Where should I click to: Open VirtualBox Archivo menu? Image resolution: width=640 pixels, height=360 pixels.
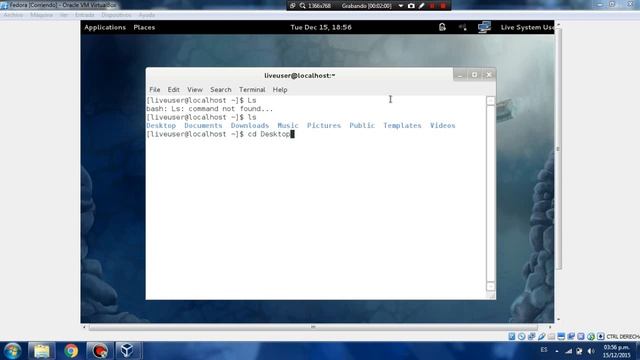pos(13,15)
